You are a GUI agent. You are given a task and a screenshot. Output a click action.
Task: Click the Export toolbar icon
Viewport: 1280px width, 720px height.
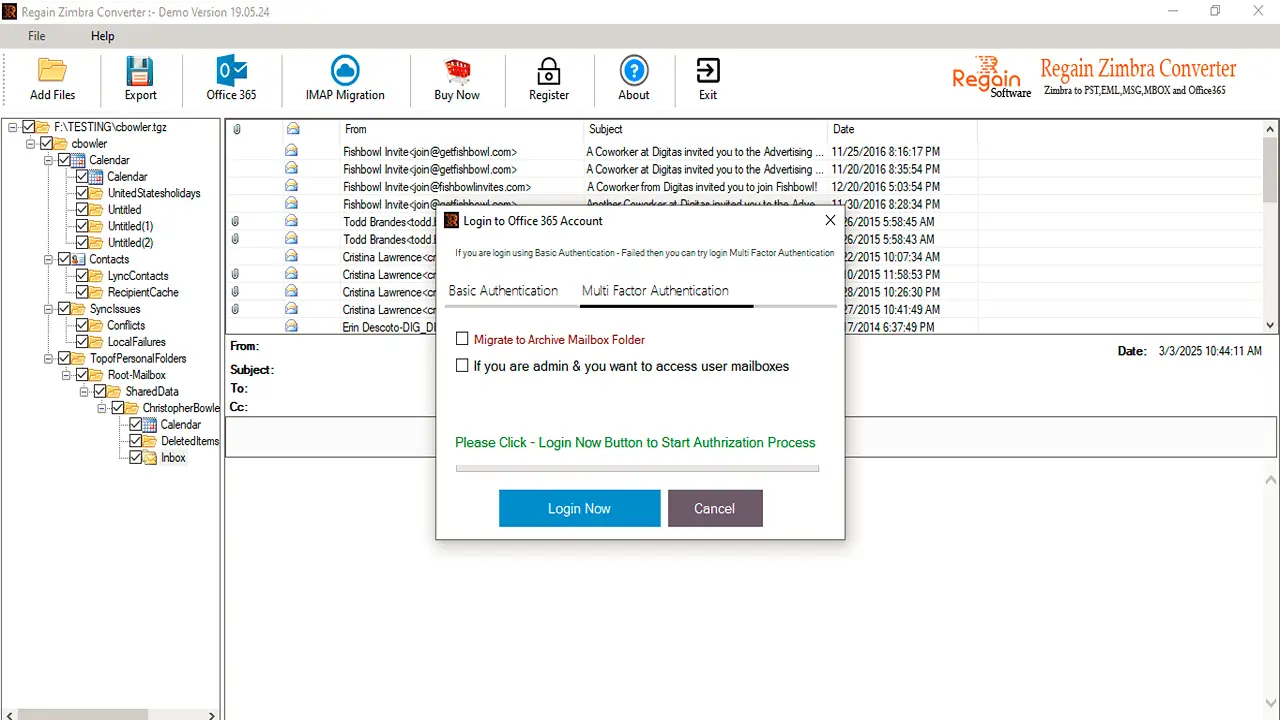pyautogui.click(x=140, y=71)
